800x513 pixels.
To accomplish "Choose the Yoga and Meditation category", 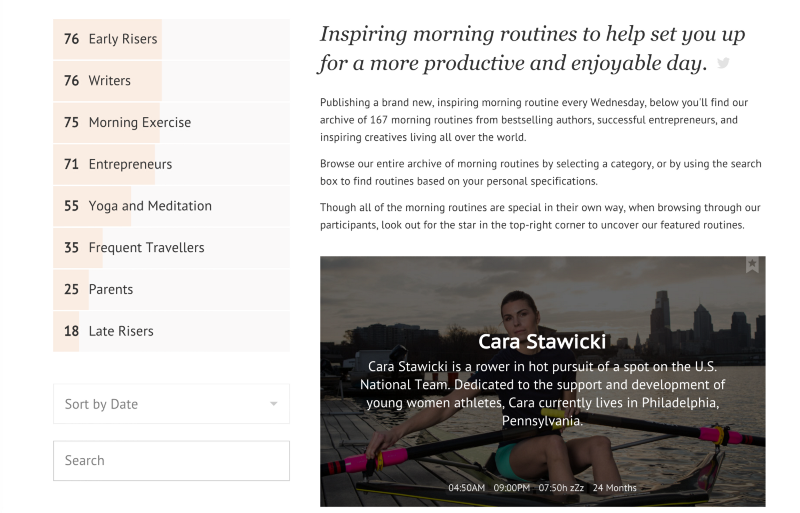I will pos(150,206).
